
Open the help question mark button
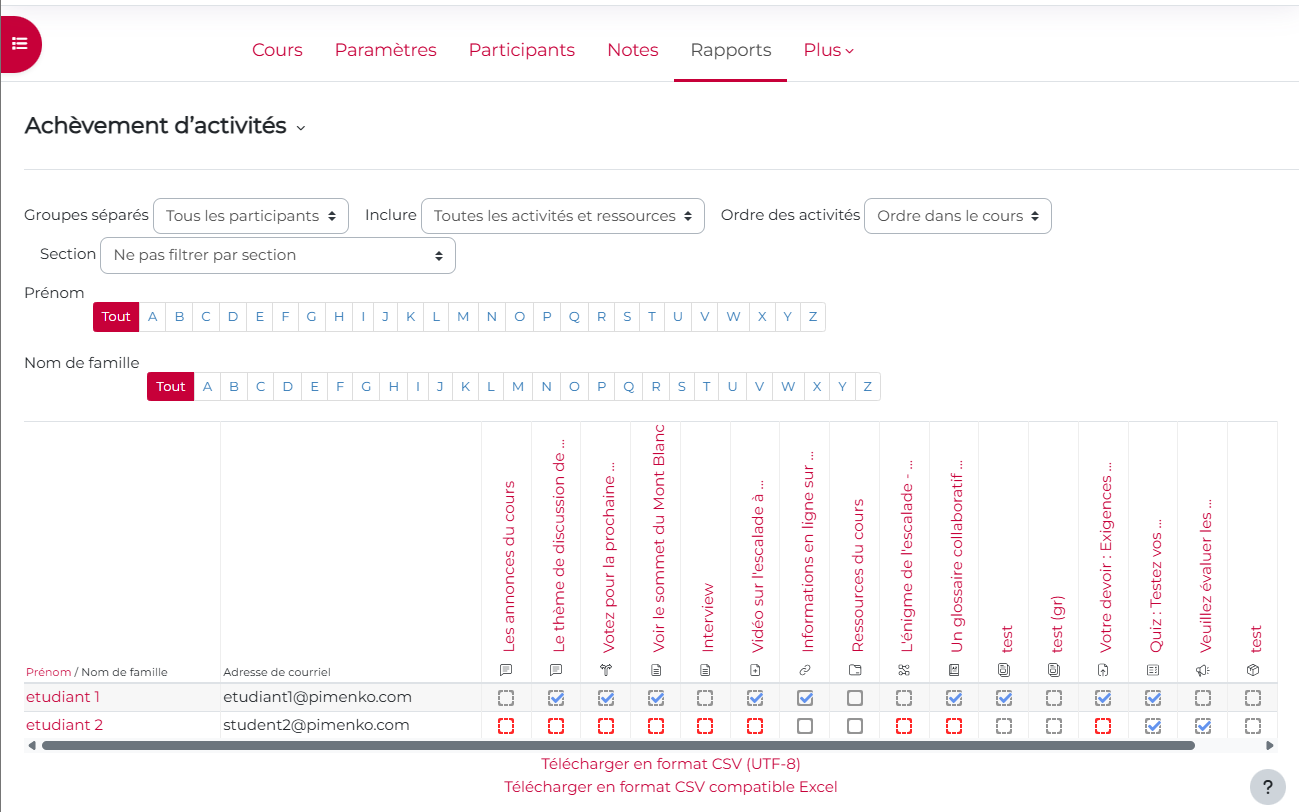point(1267,785)
